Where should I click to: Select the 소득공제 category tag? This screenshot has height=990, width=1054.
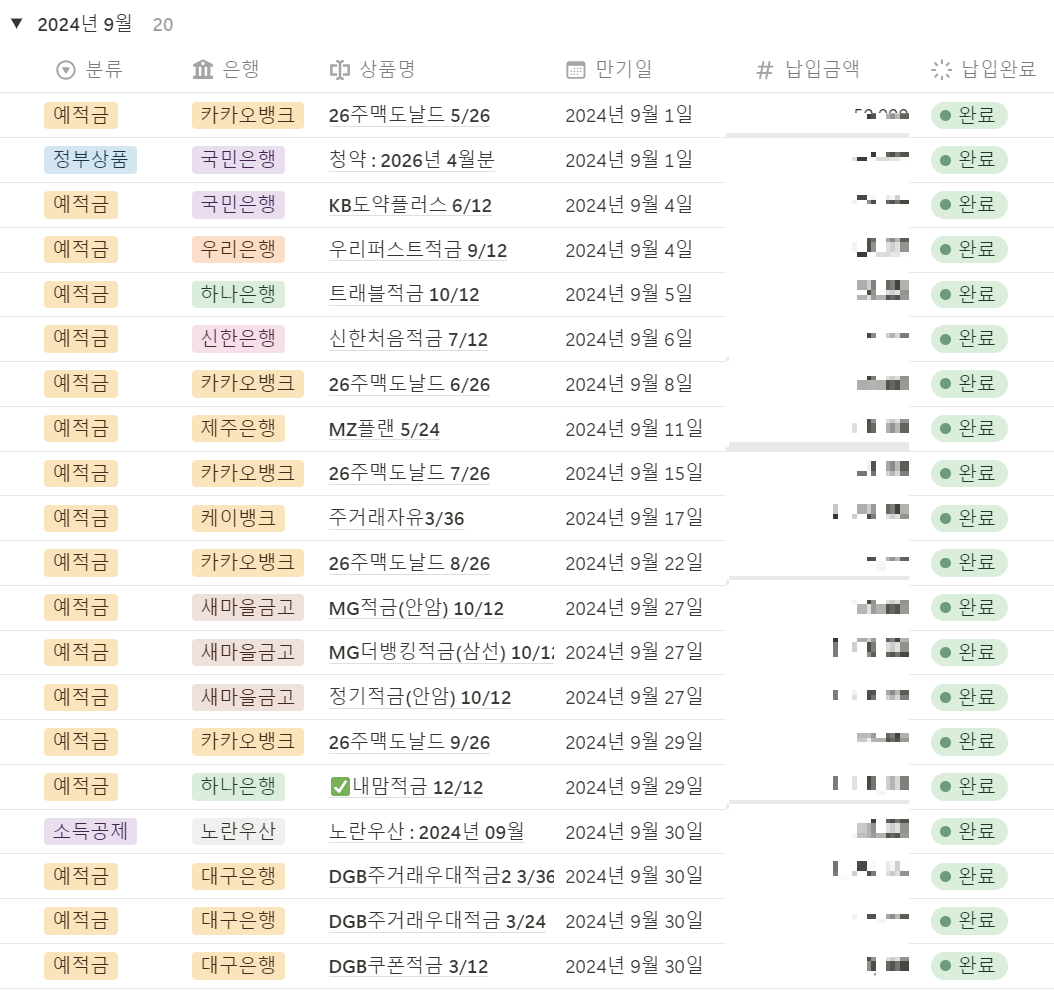coord(90,831)
